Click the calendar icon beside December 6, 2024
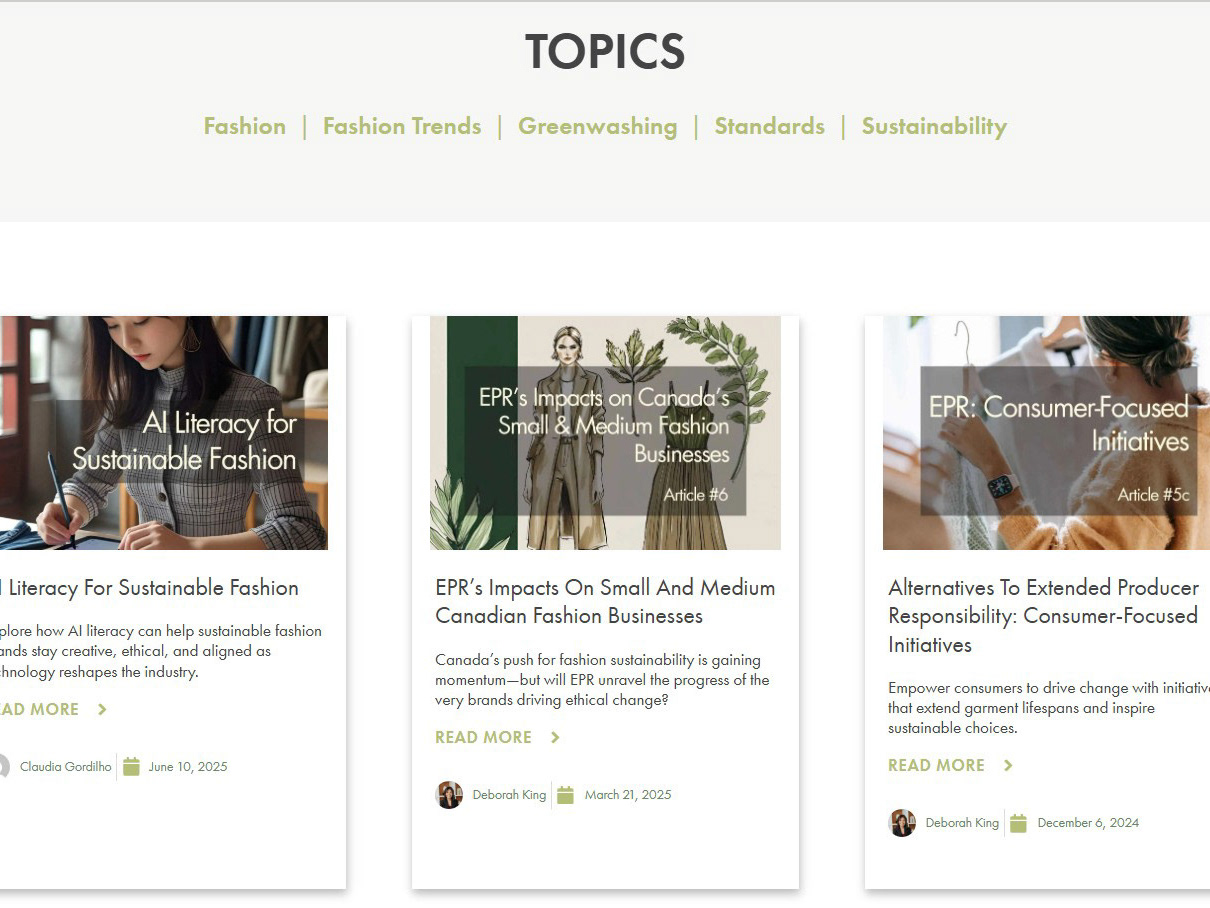The height and width of the screenshot is (908, 1210). 1018,823
